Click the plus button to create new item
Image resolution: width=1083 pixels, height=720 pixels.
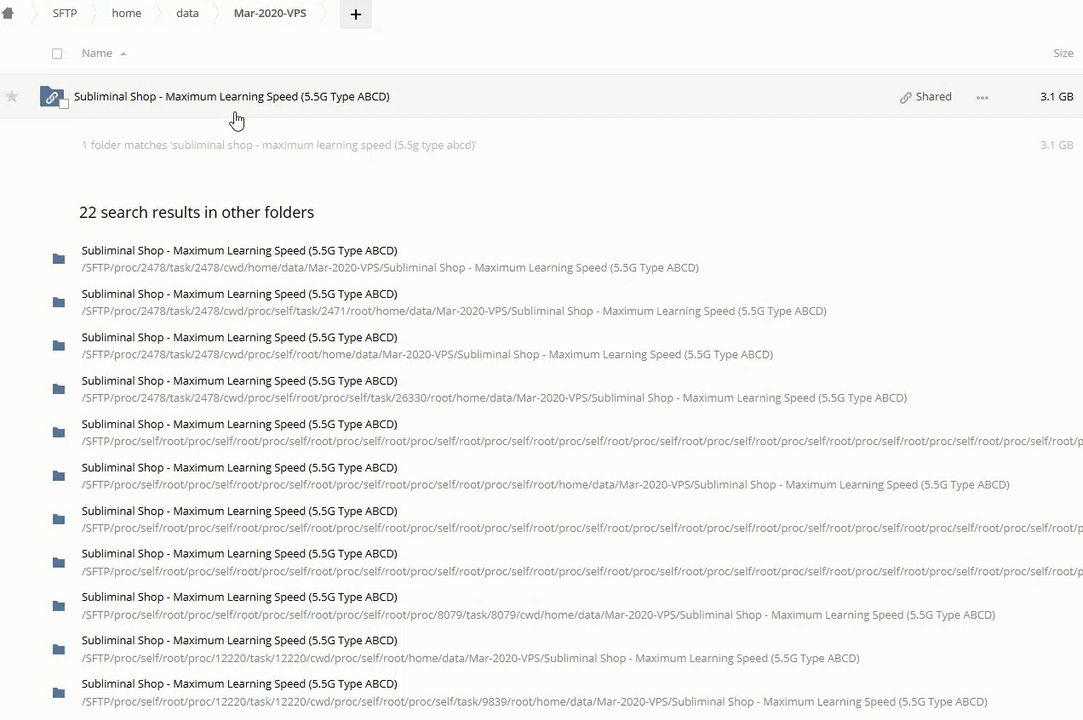coord(355,14)
